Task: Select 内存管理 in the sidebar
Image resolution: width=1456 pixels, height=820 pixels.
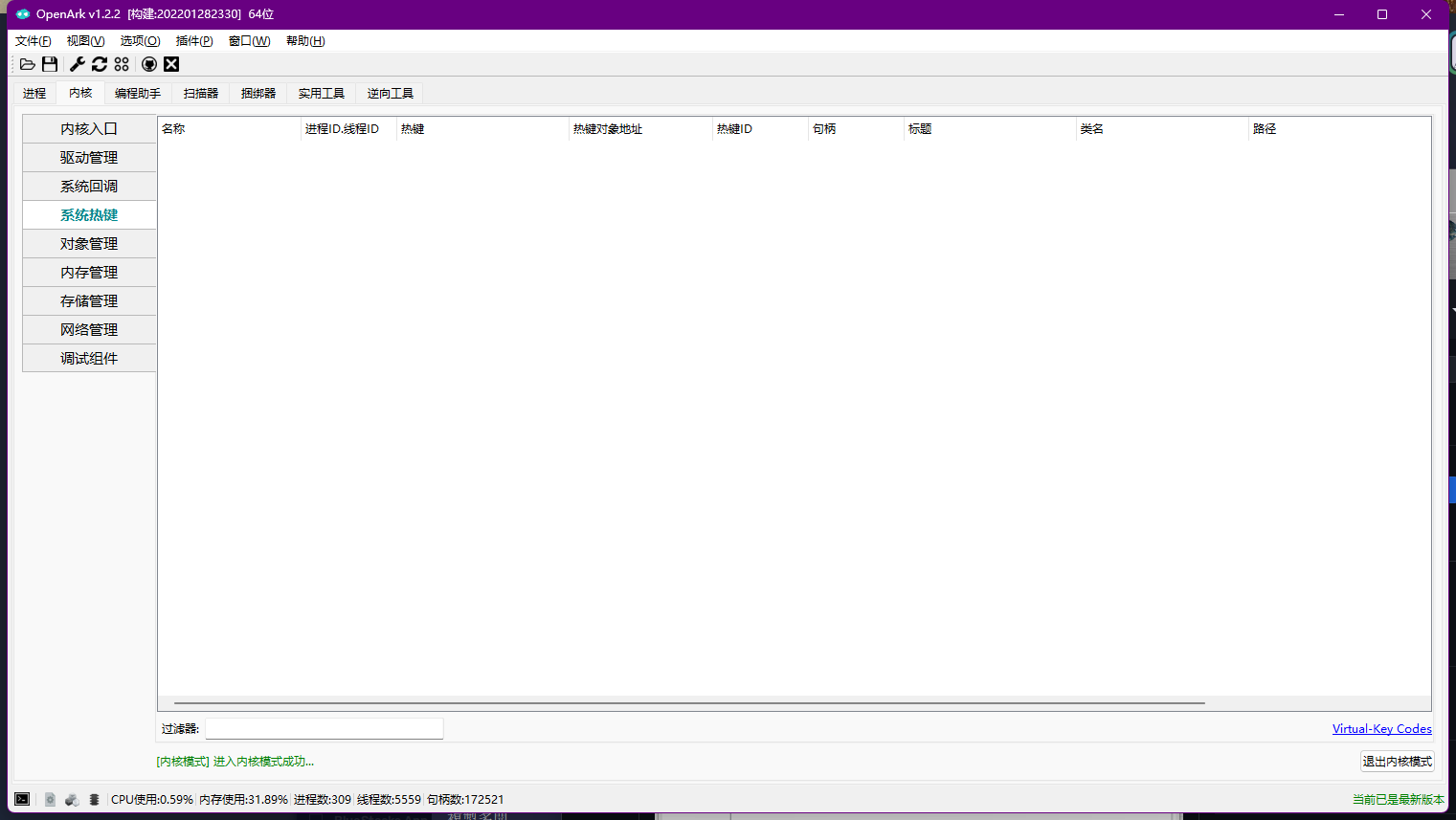Action: pyautogui.click(x=89, y=273)
